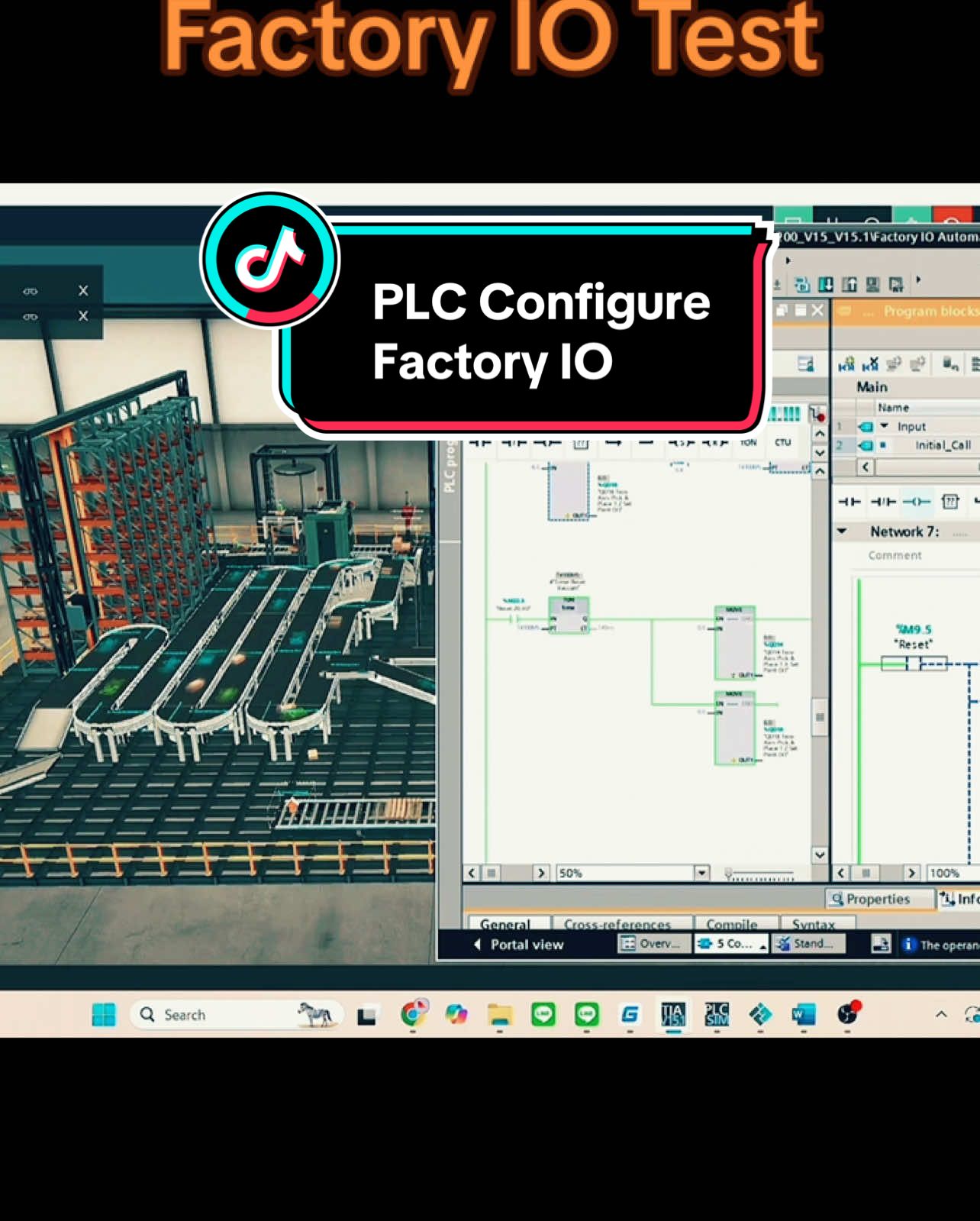Image resolution: width=980 pixels, height=1221 pixels.
Task: Expand the toolbar overflow arrow
Action: (919, 280)
